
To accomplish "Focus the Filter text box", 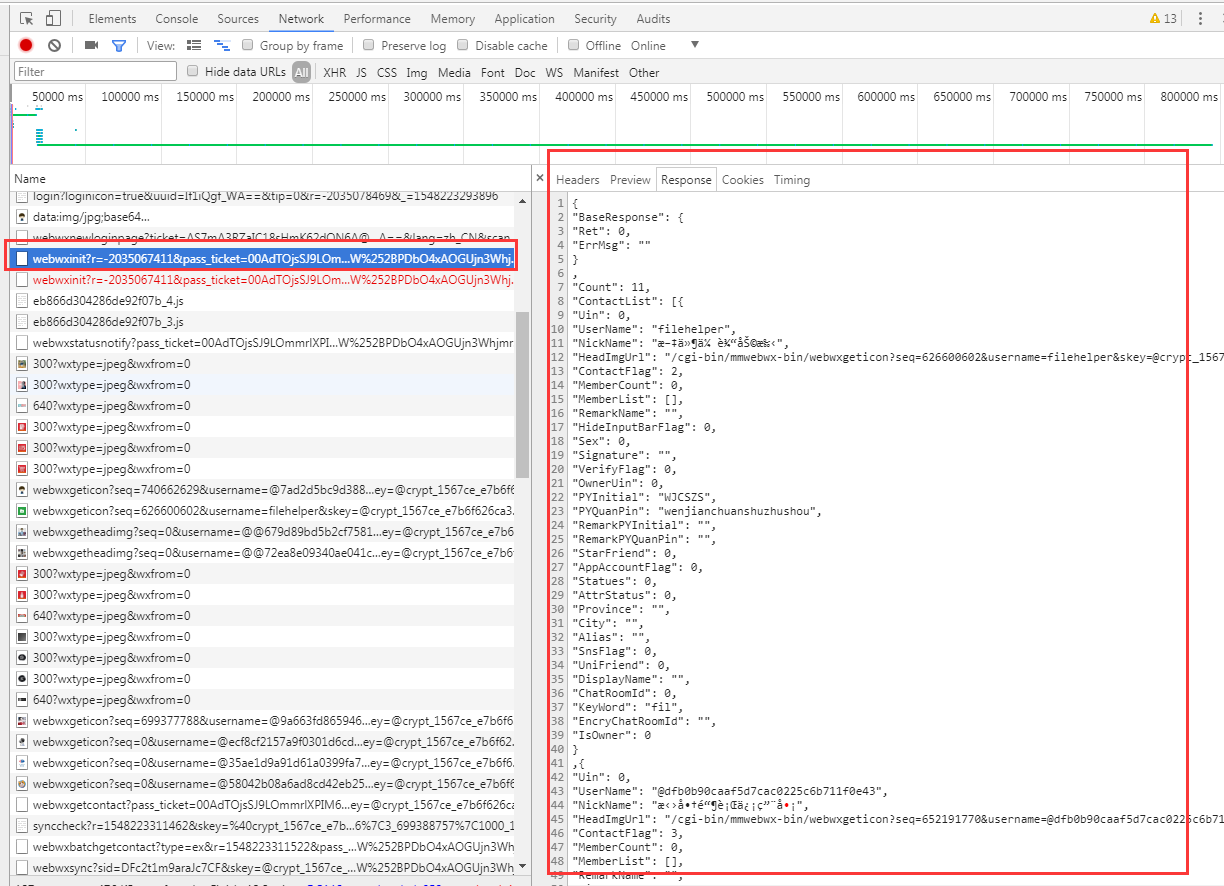I will coord(95,71).
